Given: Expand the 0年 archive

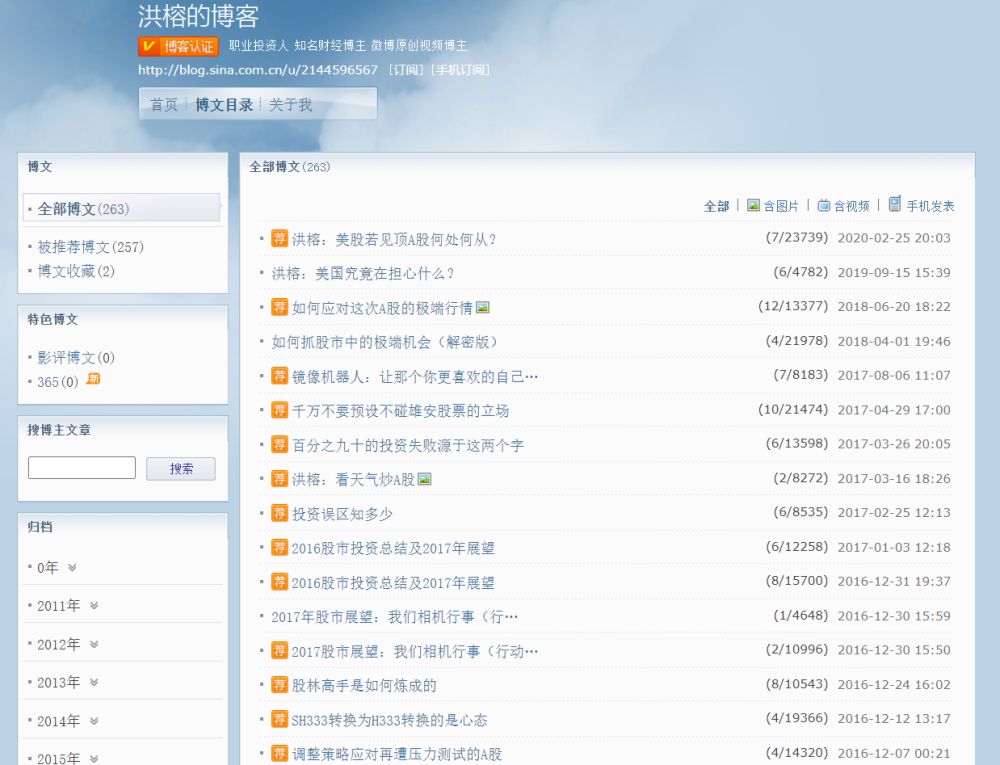Looking at the screenshot, I should click(72, 567).
